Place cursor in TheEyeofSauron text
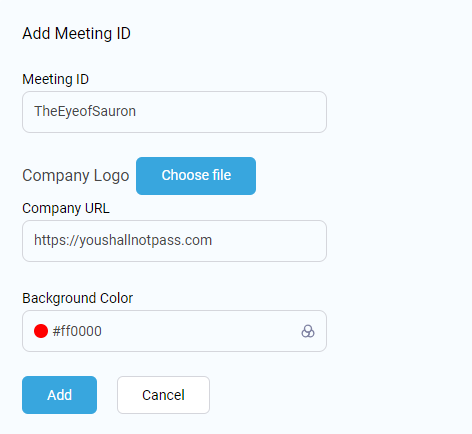Image resolution: width=472 pixels, height=434 pixels. 85,111
